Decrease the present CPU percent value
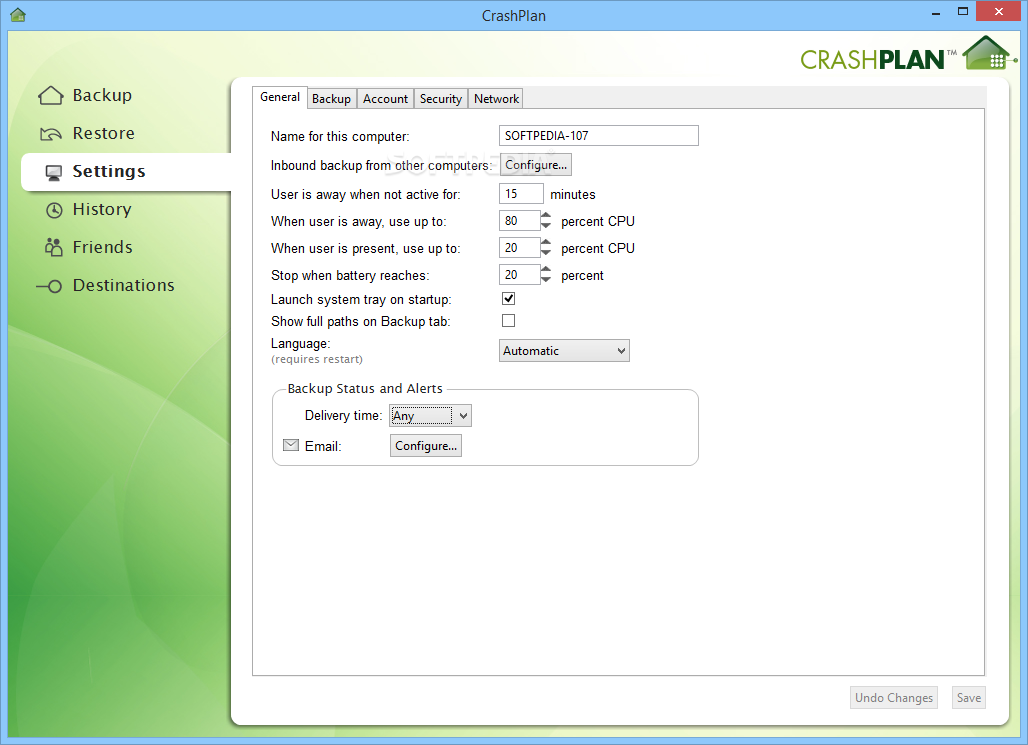Viewport: 1028px width, 745px height. (x=545, y=252)
